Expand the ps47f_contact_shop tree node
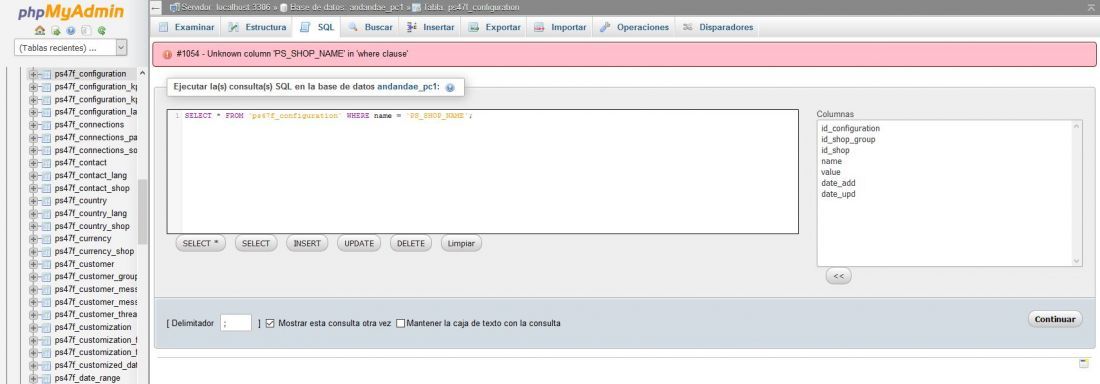The height and width of the screenshot is (384, 1100). [33, 188]
